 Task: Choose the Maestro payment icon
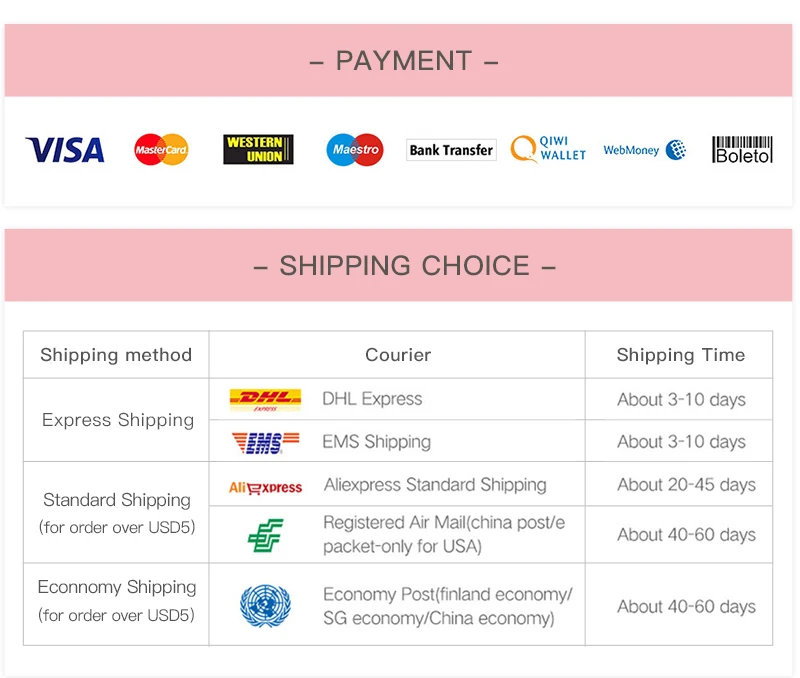click(355, 149)
